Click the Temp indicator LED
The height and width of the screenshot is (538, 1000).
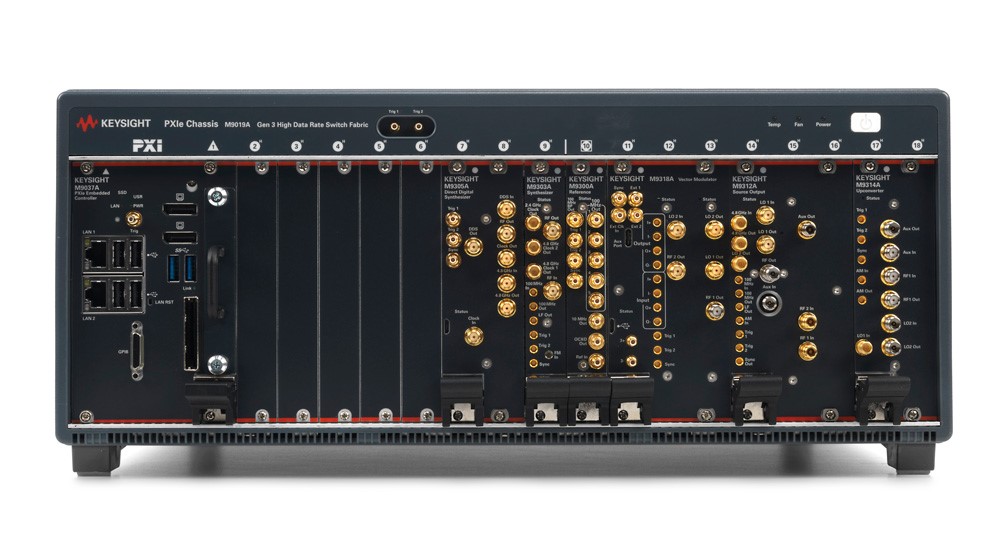774,119
